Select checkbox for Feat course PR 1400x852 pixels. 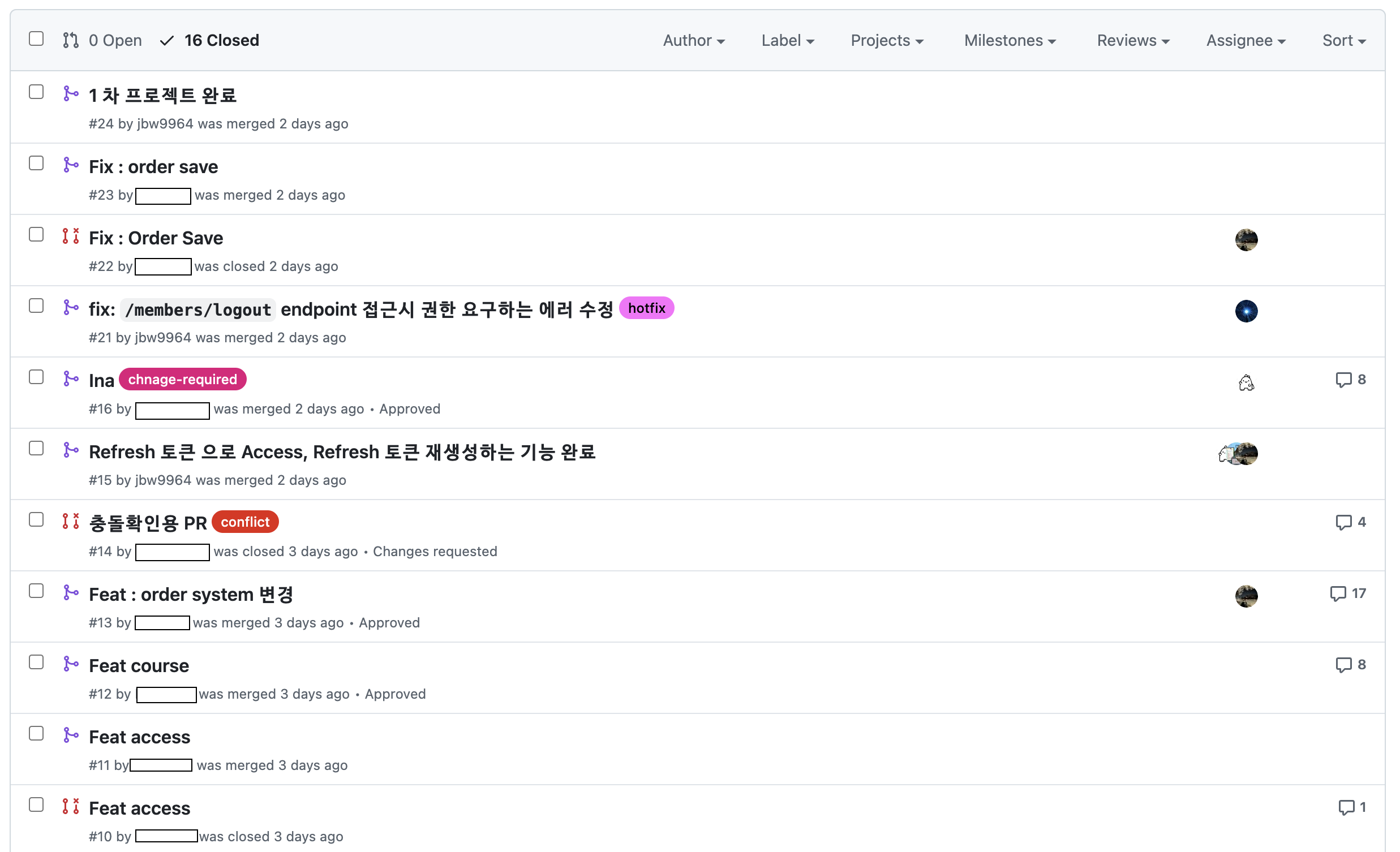pos(36,662)
